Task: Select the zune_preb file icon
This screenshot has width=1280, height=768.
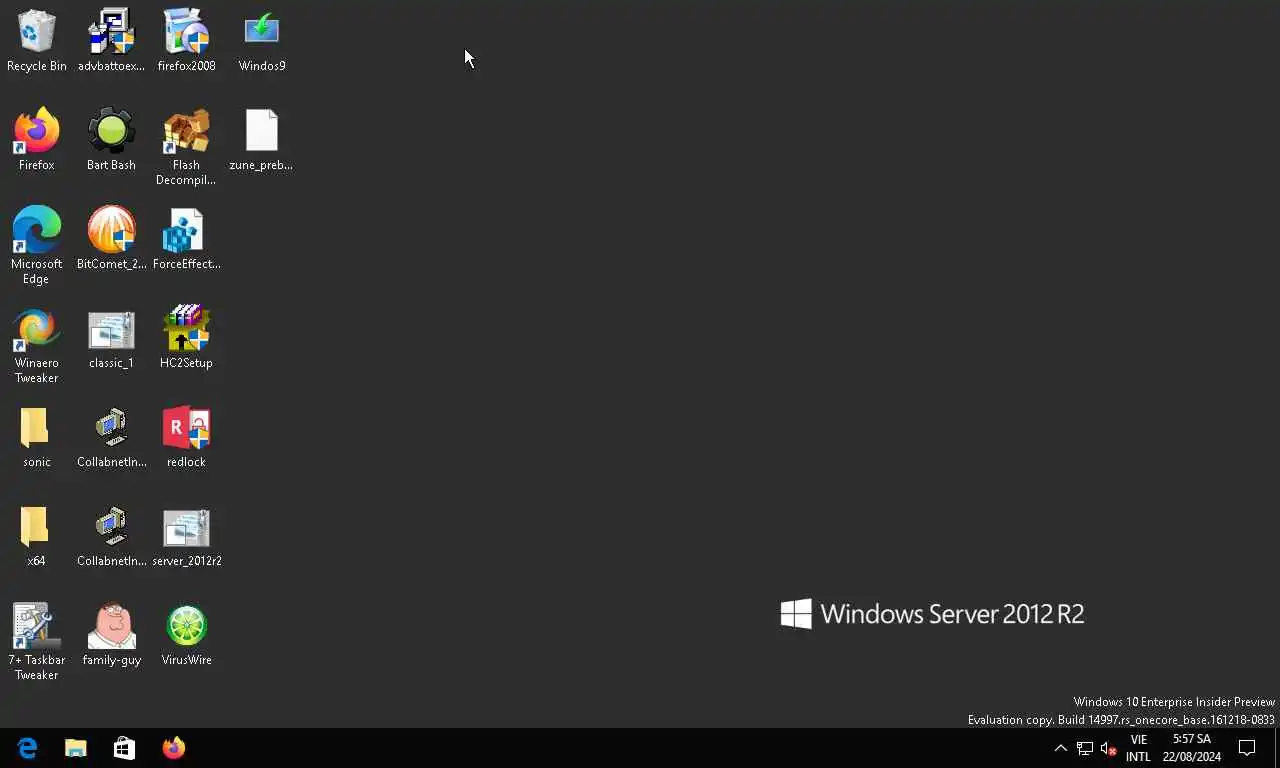Action: pyautogui.click(x=261, y=140)
